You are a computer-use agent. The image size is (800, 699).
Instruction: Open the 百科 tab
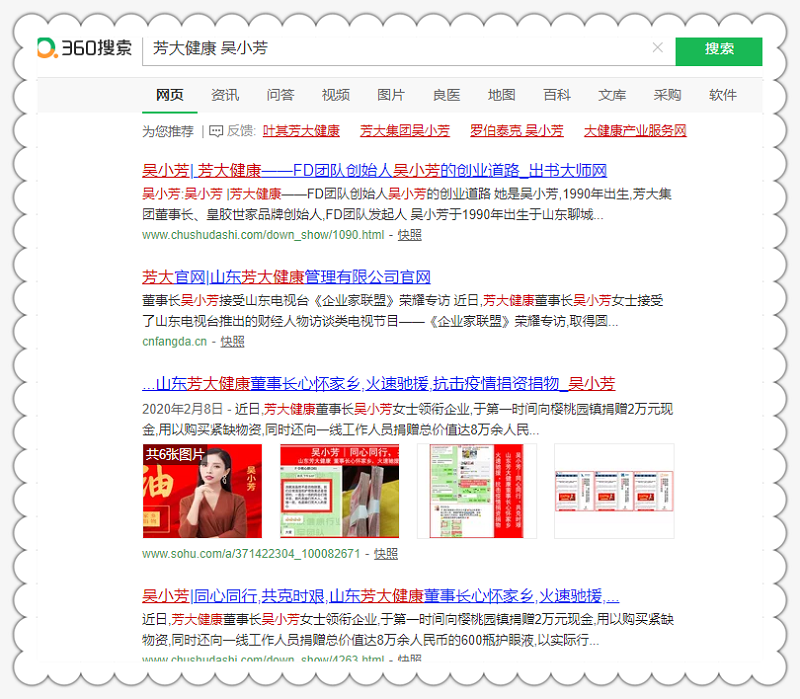tap(557, 95)
